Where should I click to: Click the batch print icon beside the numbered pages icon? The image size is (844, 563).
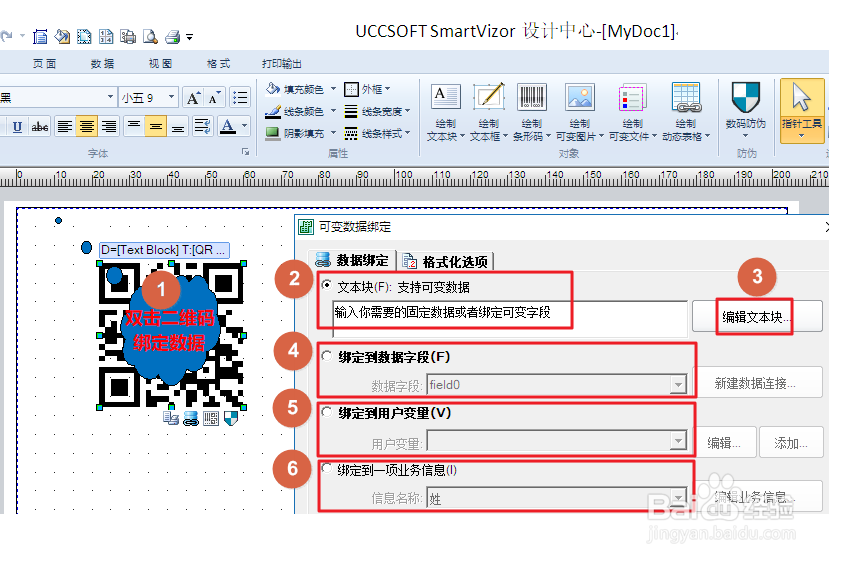(128, 37)
